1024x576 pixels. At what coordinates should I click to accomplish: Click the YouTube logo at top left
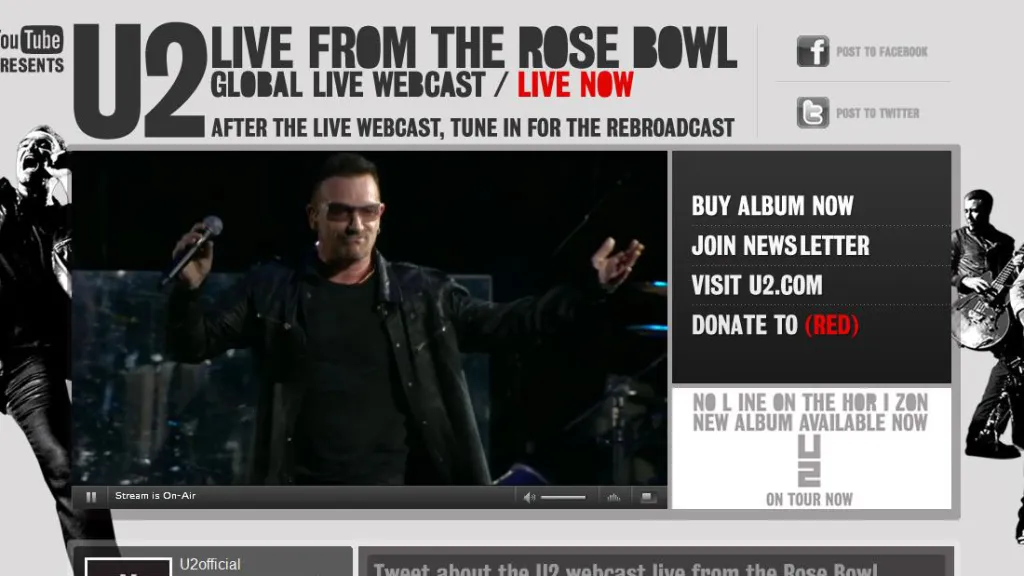pos(31,40)
